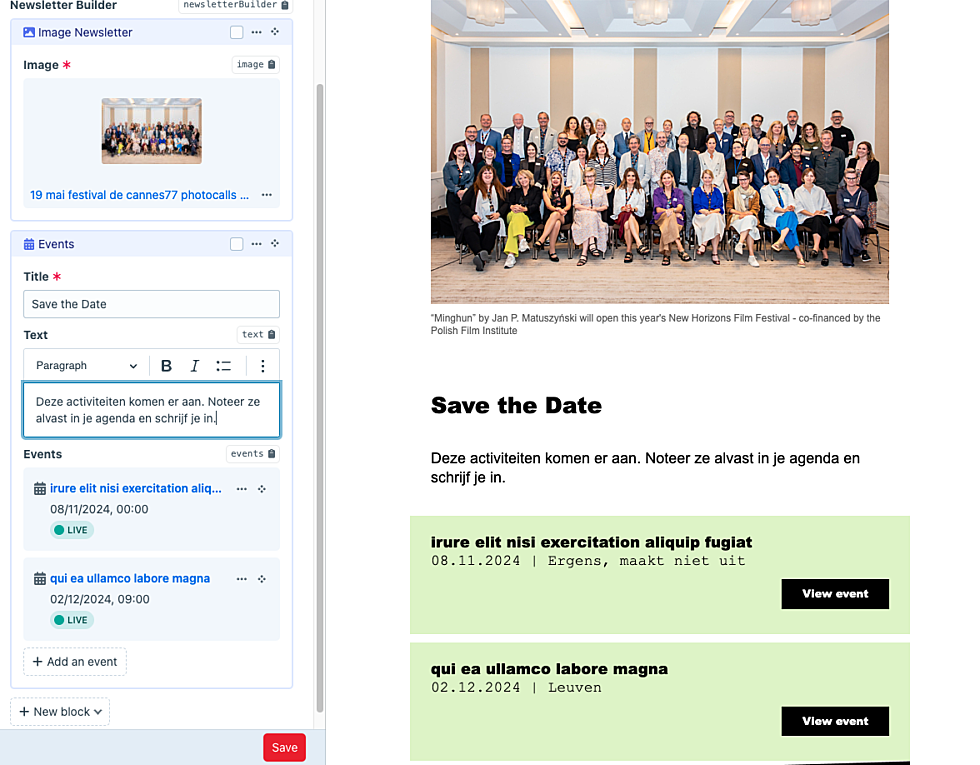
Task: Click preview event title 'qui ea ullamco labore magna'
Action: point(549,669)
